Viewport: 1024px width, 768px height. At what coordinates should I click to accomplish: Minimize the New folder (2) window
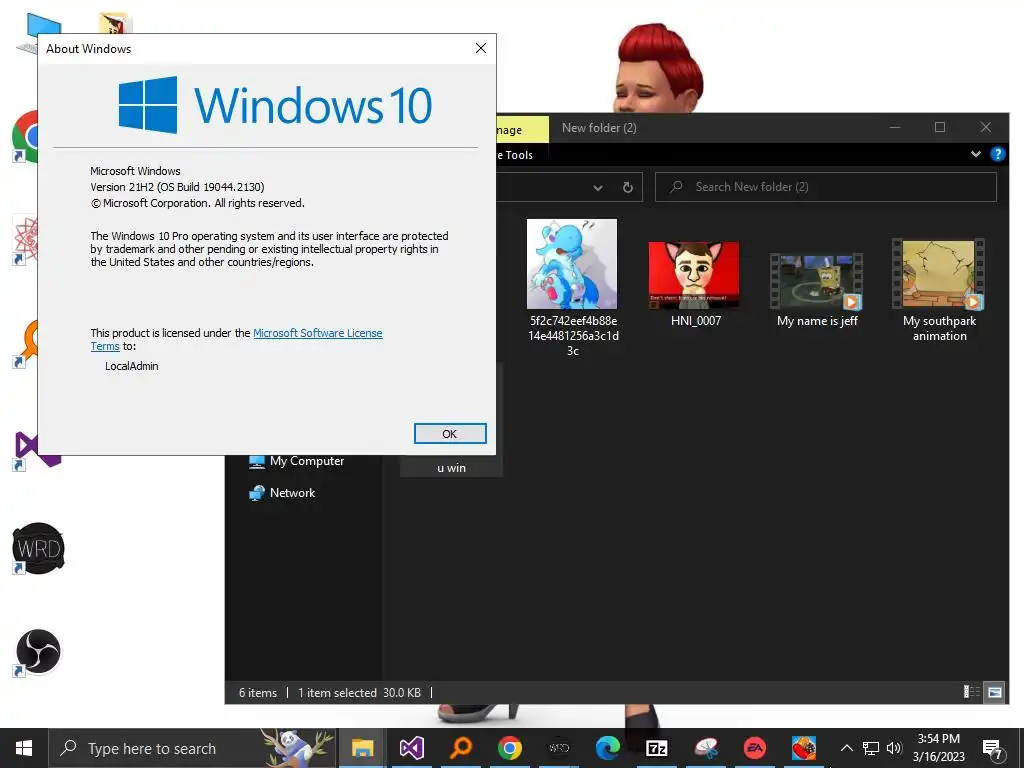coord(895,127)
